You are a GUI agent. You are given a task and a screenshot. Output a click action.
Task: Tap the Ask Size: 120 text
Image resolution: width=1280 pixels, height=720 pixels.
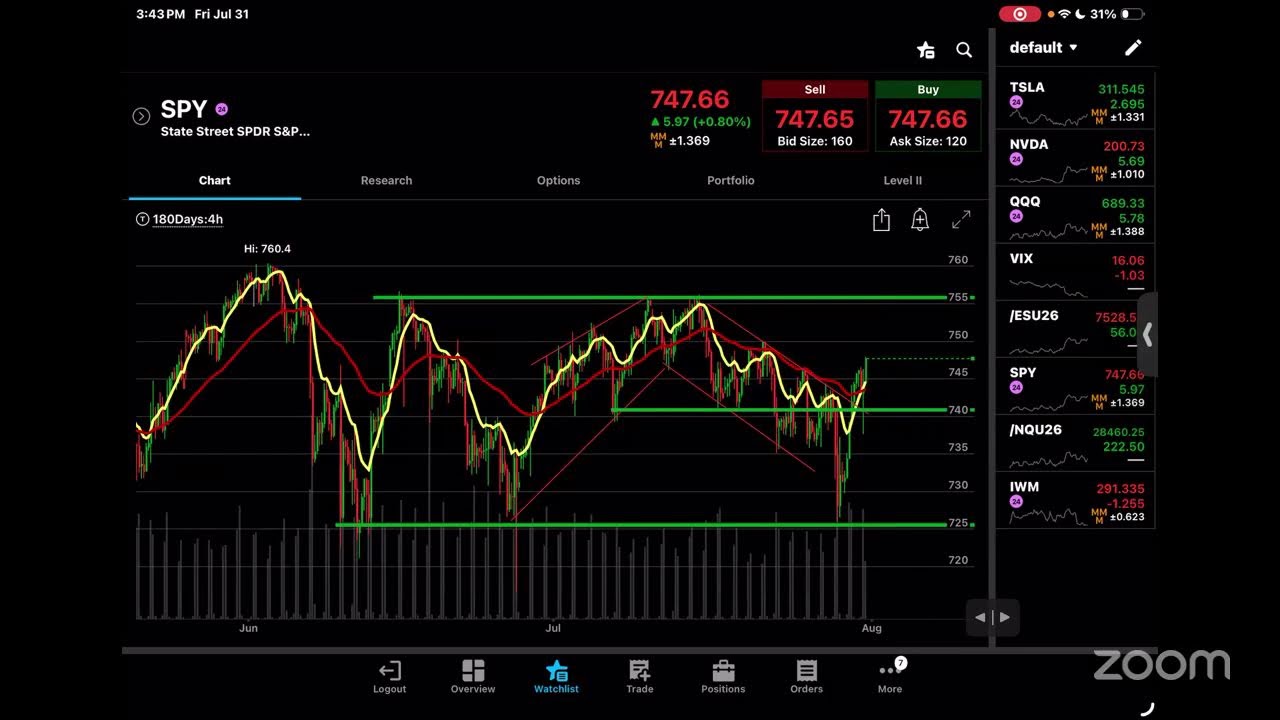pyautogui.click(x=928, y=142)
